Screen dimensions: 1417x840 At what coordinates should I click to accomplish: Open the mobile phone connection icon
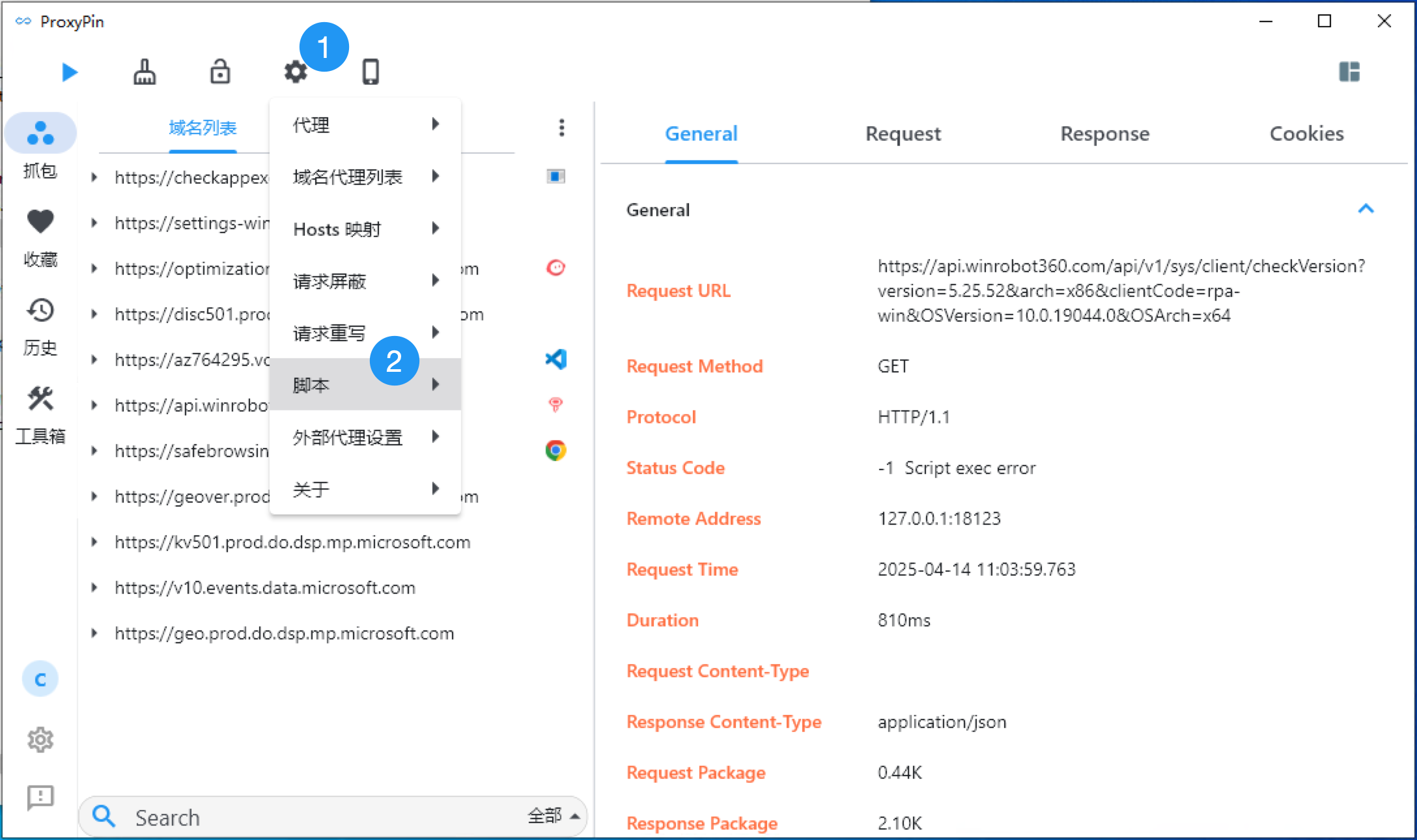coord(371,72)
